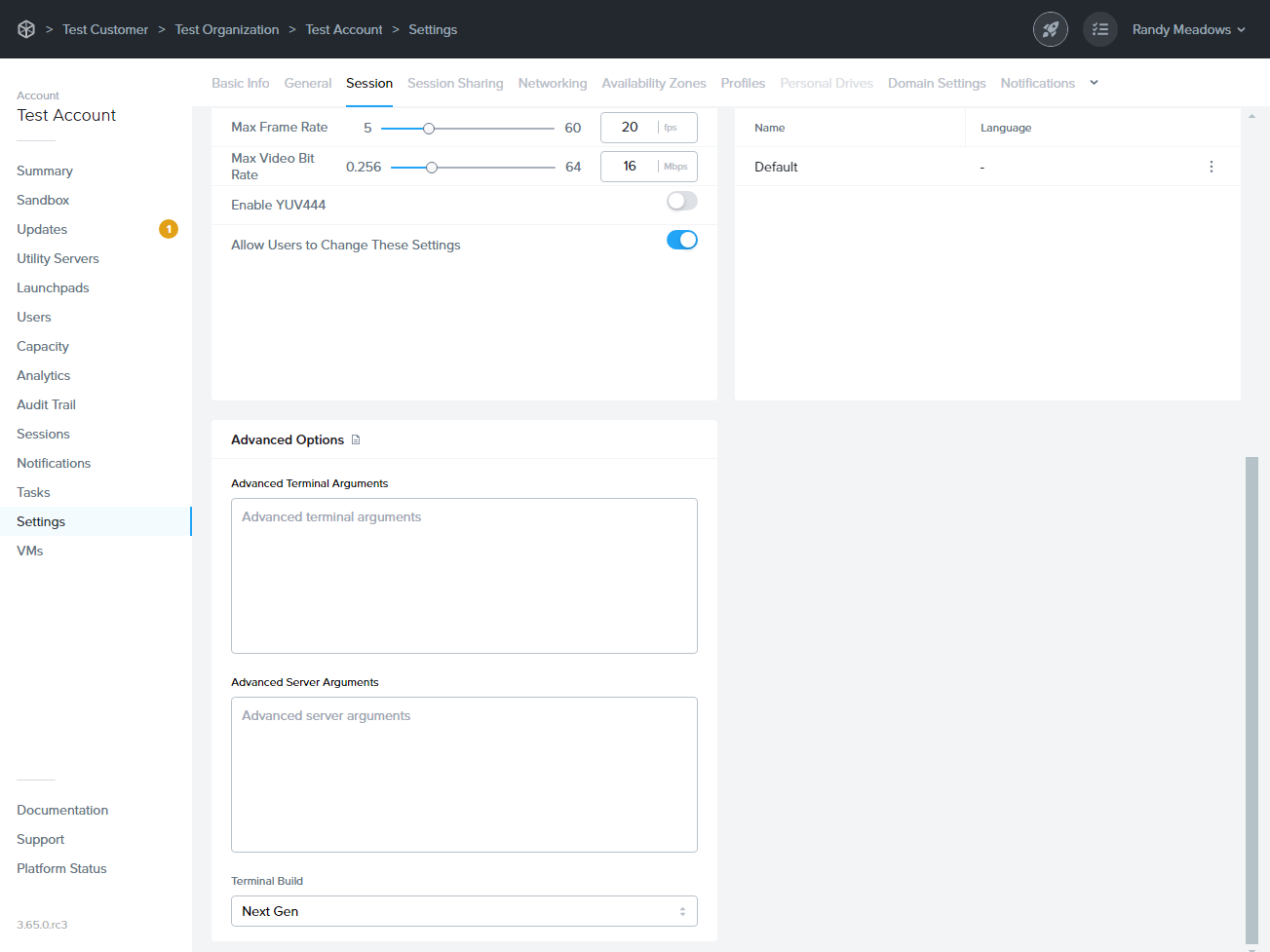Open the Terminal Build dropdown
The image size is (1270, 952).
(x=464, y=911)
